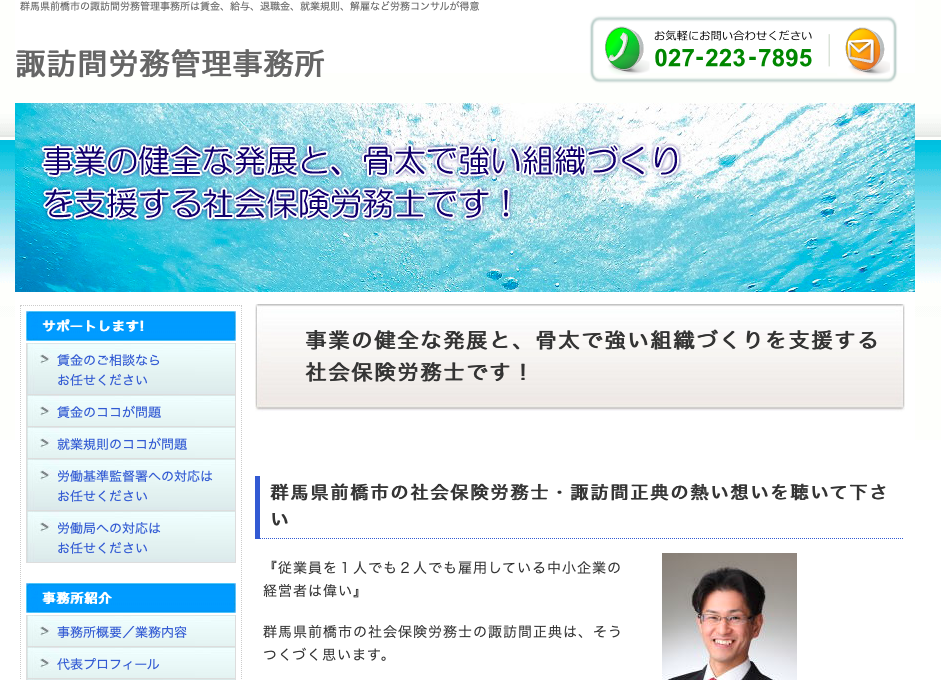Select the 労働局への対応はお任せください link
Screen dimensions: 941x680
(x=108, y=537)
